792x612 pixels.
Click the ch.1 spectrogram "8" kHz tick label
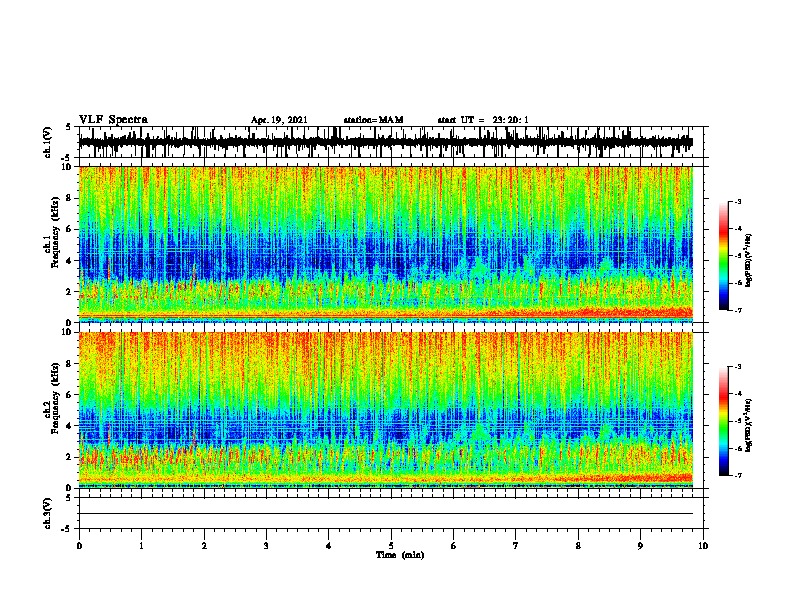70,198
